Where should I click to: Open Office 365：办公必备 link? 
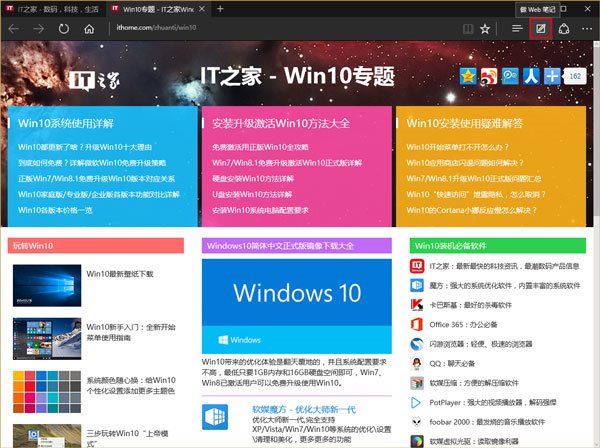463,324
